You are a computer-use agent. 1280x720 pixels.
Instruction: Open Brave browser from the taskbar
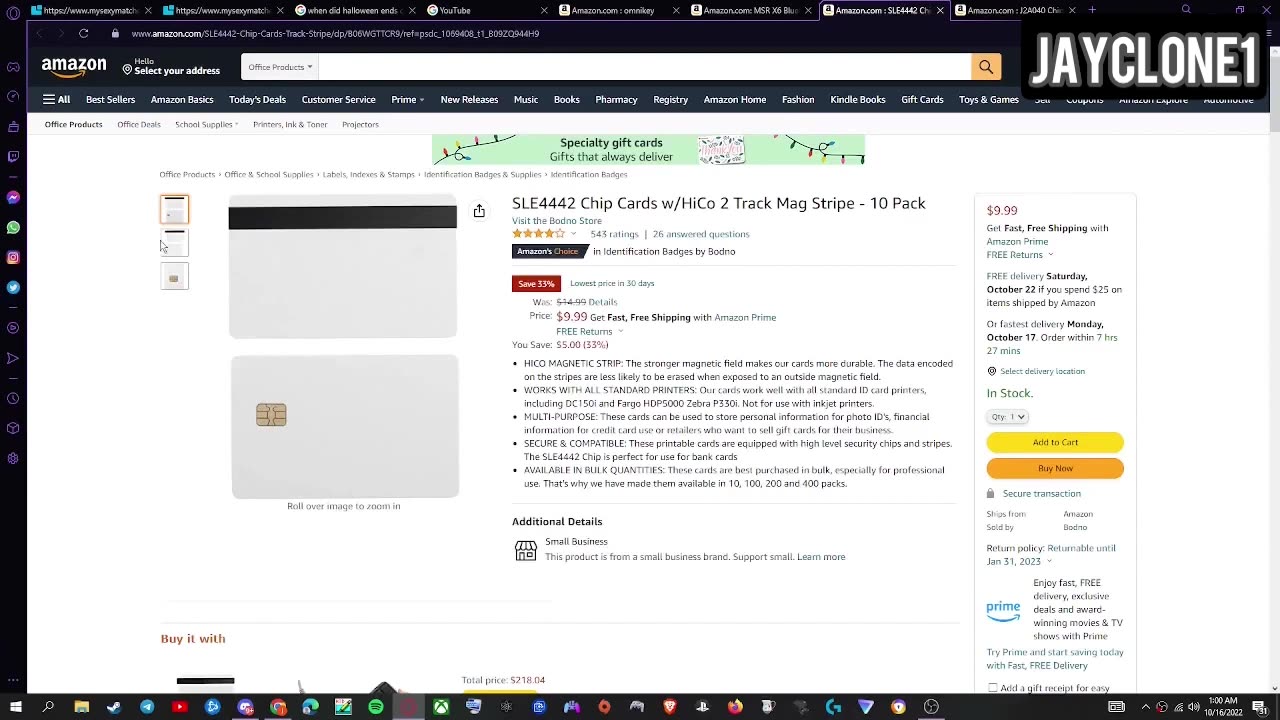pyautogui.click(x=670, y=707)
